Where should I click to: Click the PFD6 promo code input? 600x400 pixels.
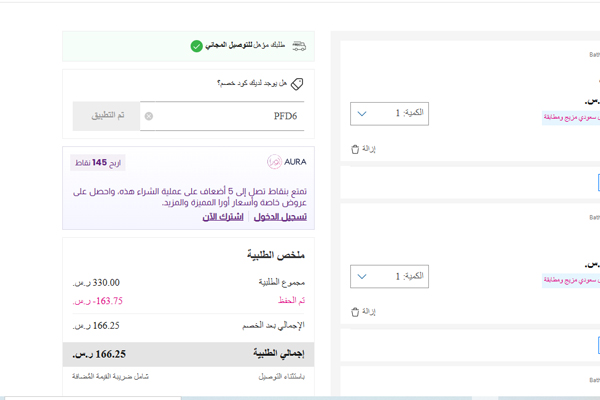[222, 116]
